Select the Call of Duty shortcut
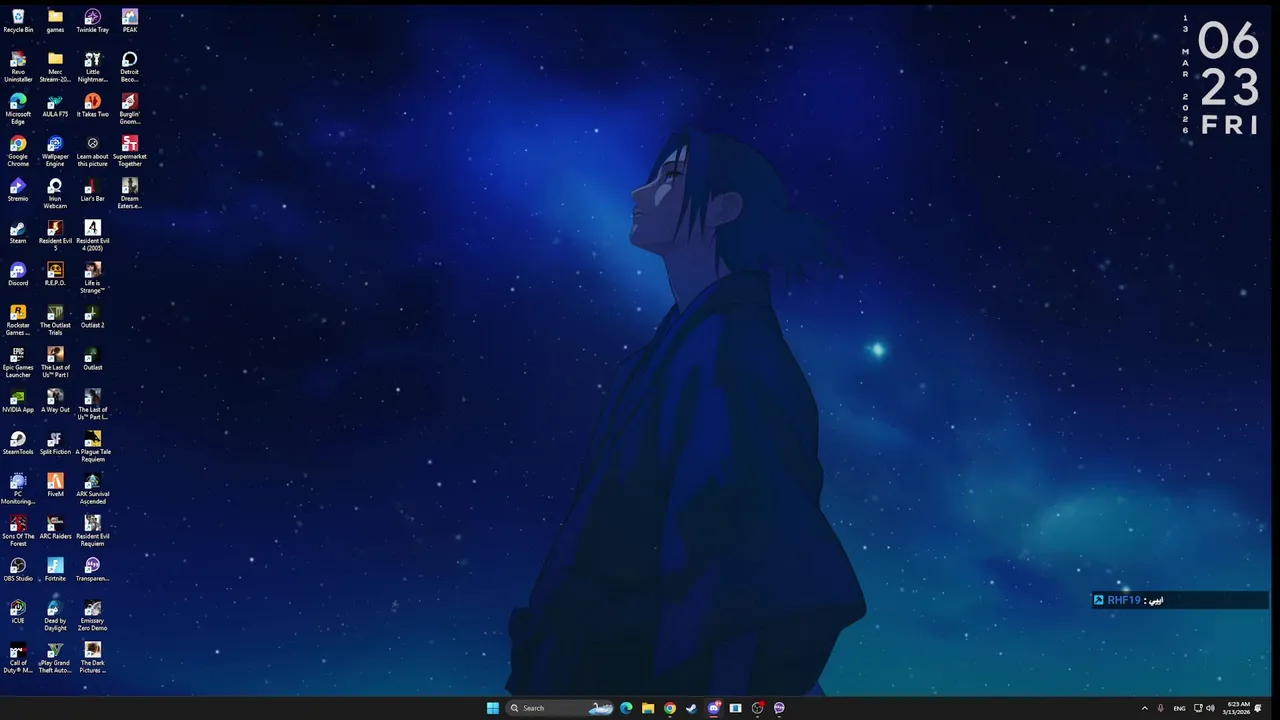This screenshot has width=1280, height=720. tap(18, 657)
